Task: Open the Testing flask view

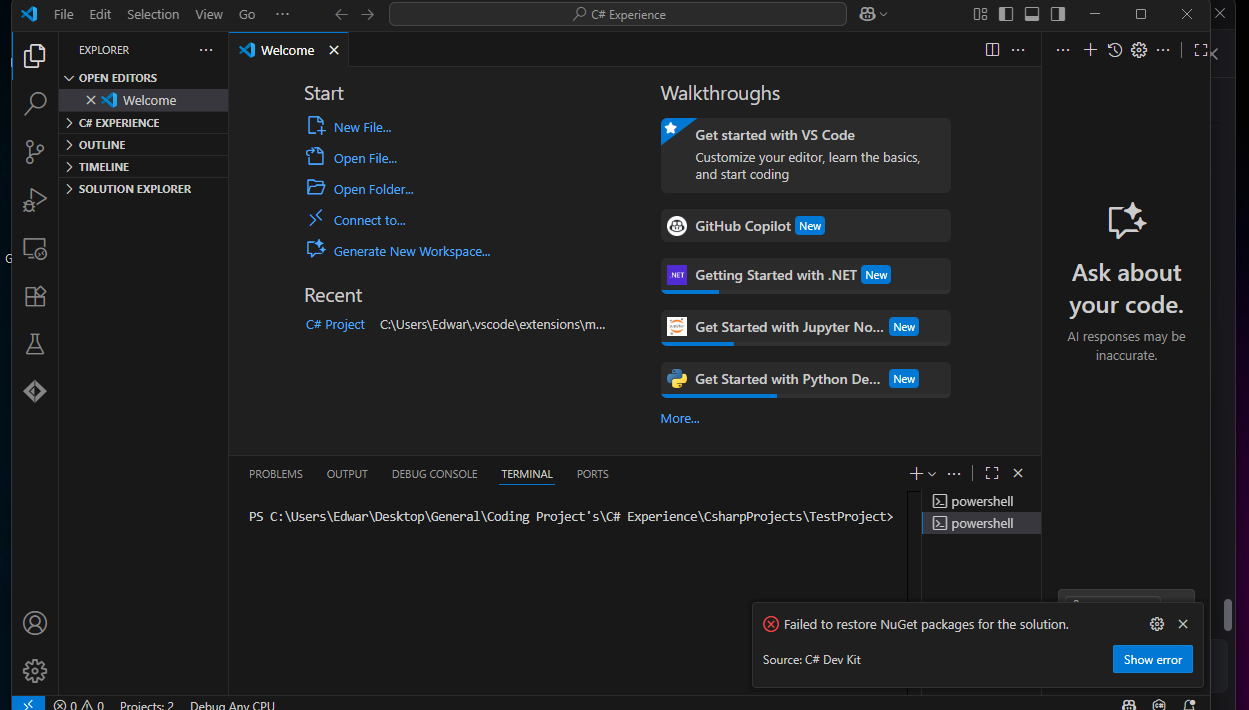Action: pos(35,344)
